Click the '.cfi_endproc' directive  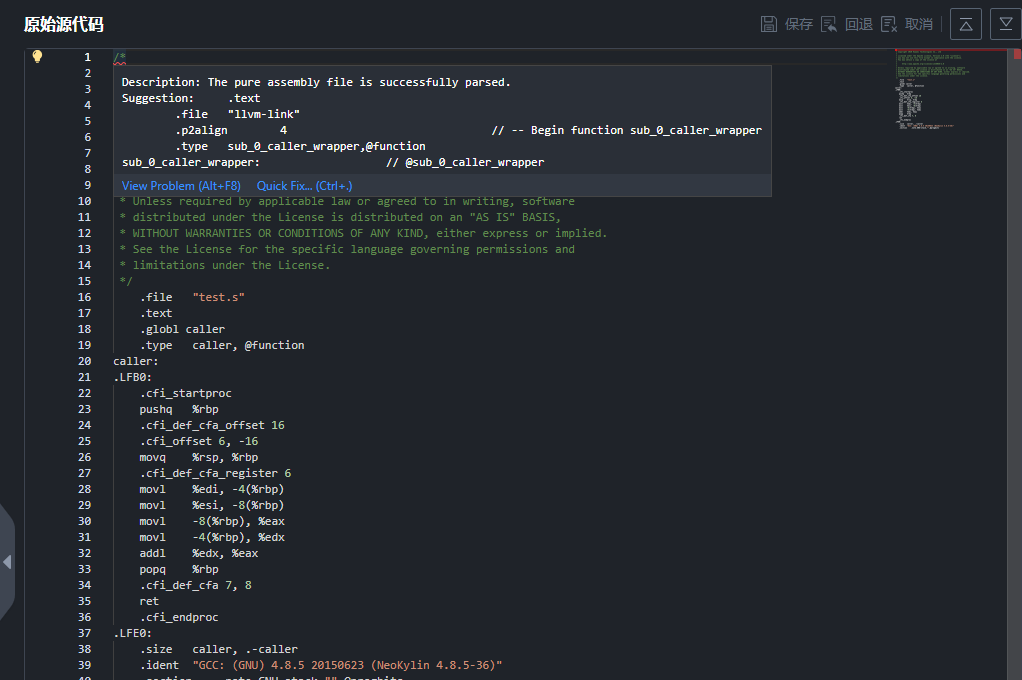[179, 617]
